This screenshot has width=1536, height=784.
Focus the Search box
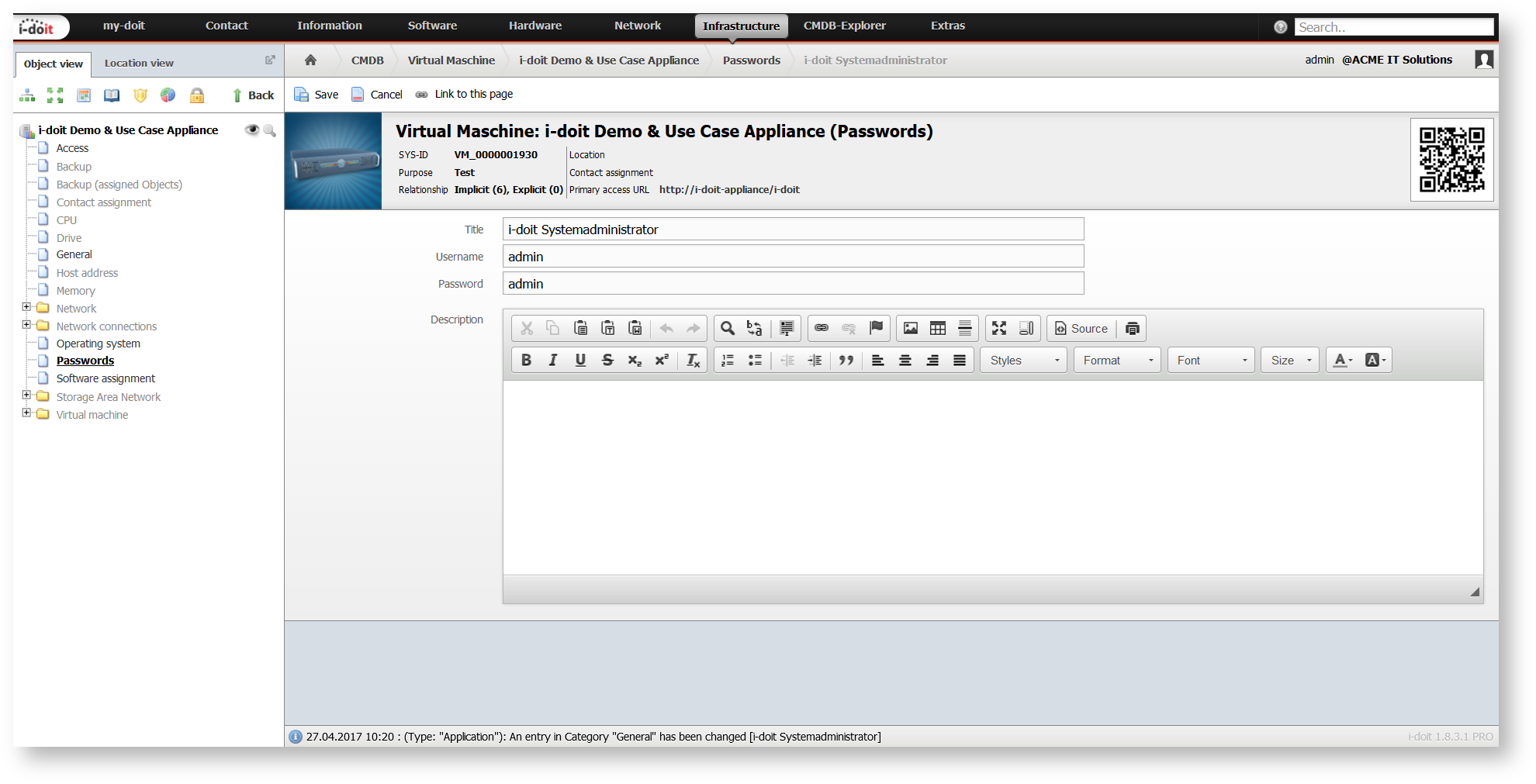(1394, 27)
